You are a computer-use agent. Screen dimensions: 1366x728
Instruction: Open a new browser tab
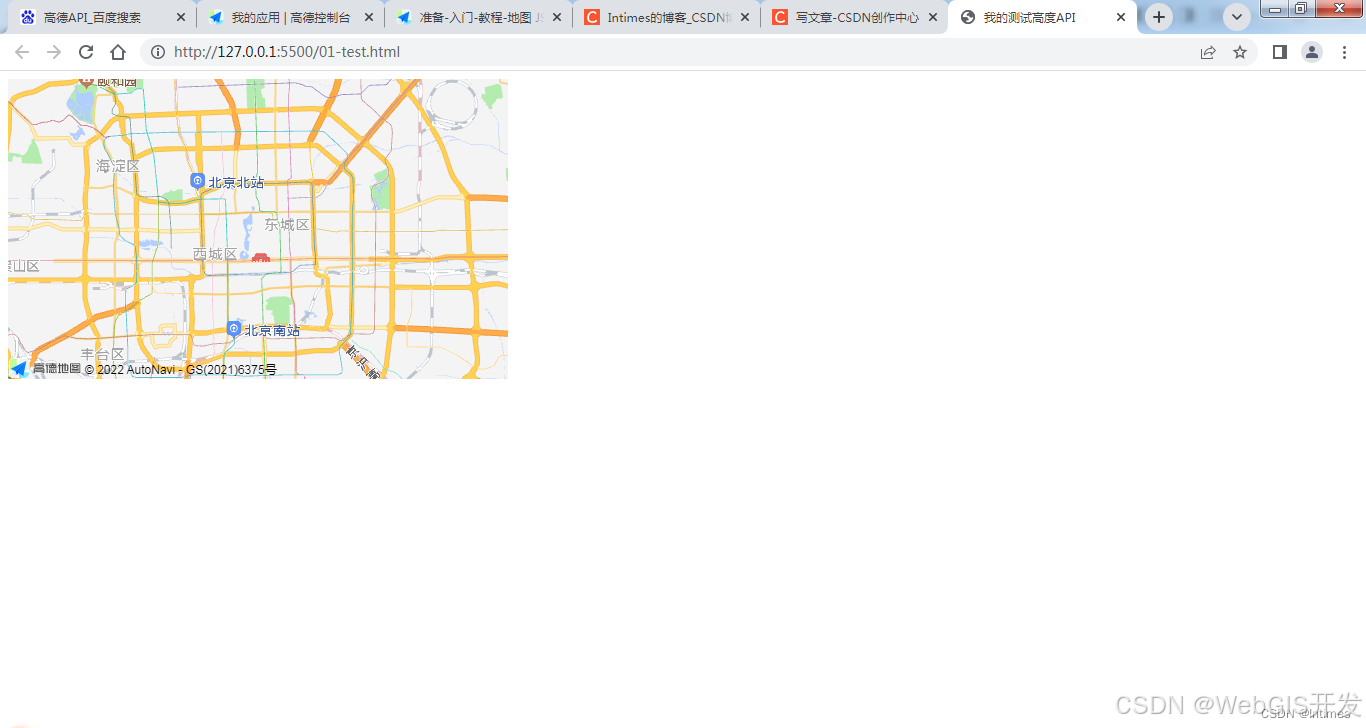pyautogui.click(x=1158, y=17)
